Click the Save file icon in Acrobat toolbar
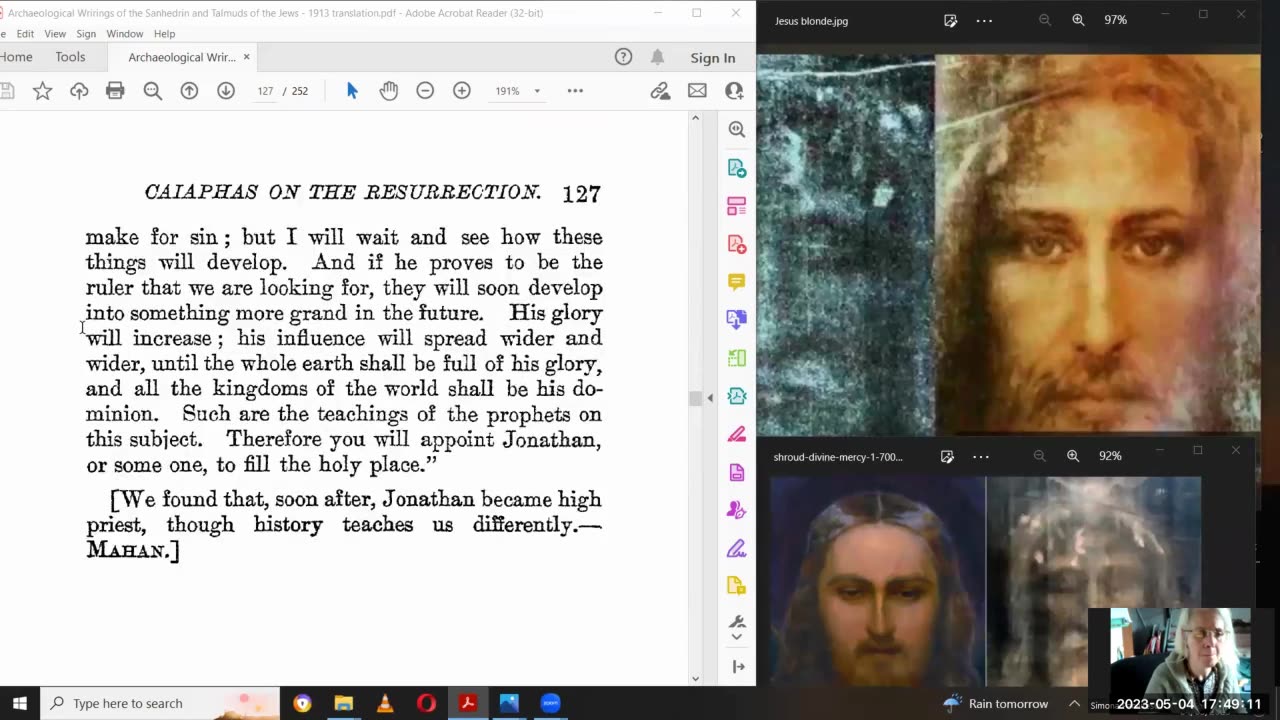Image resolution: width=1280 pixels, height=720 pixels. coord(6,91)
